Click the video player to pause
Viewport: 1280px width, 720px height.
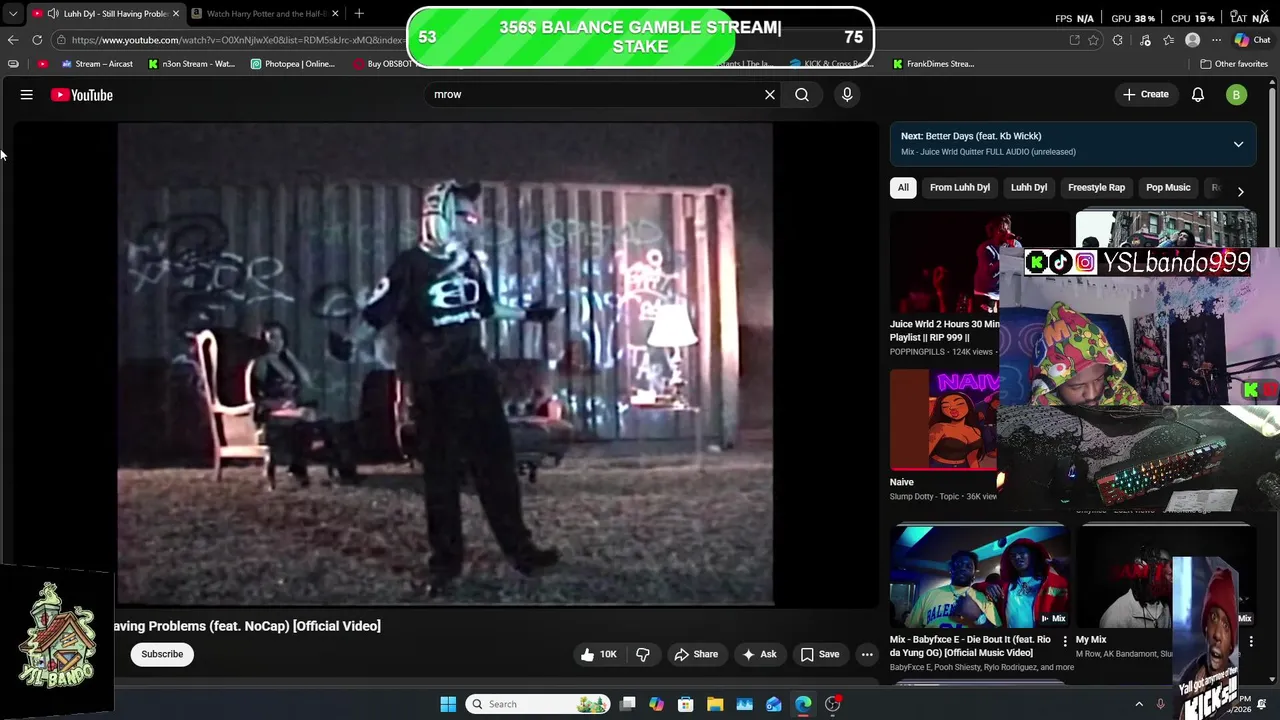(x=445, y=365)
